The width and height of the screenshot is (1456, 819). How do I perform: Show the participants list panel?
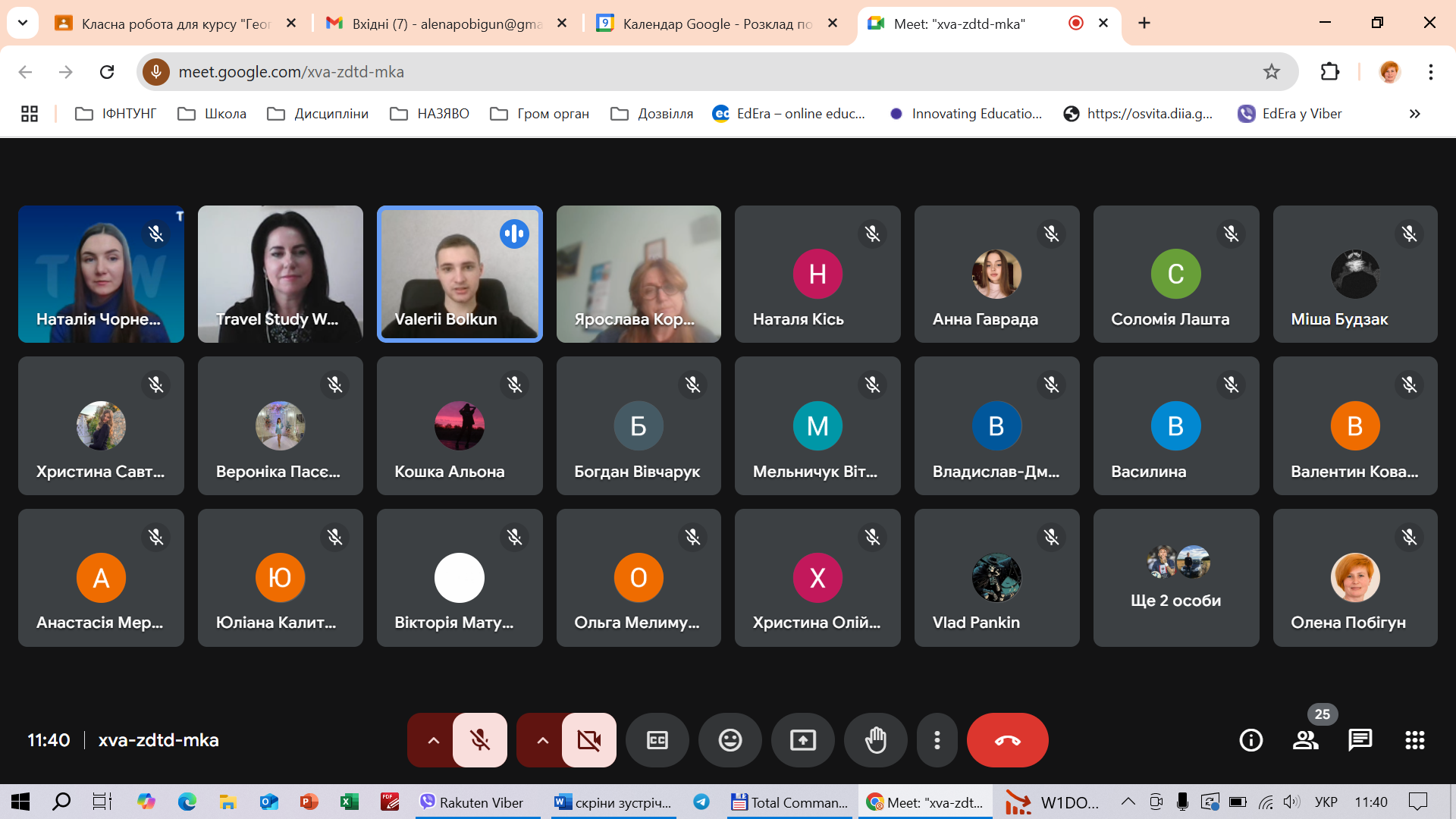[1305, 740]
